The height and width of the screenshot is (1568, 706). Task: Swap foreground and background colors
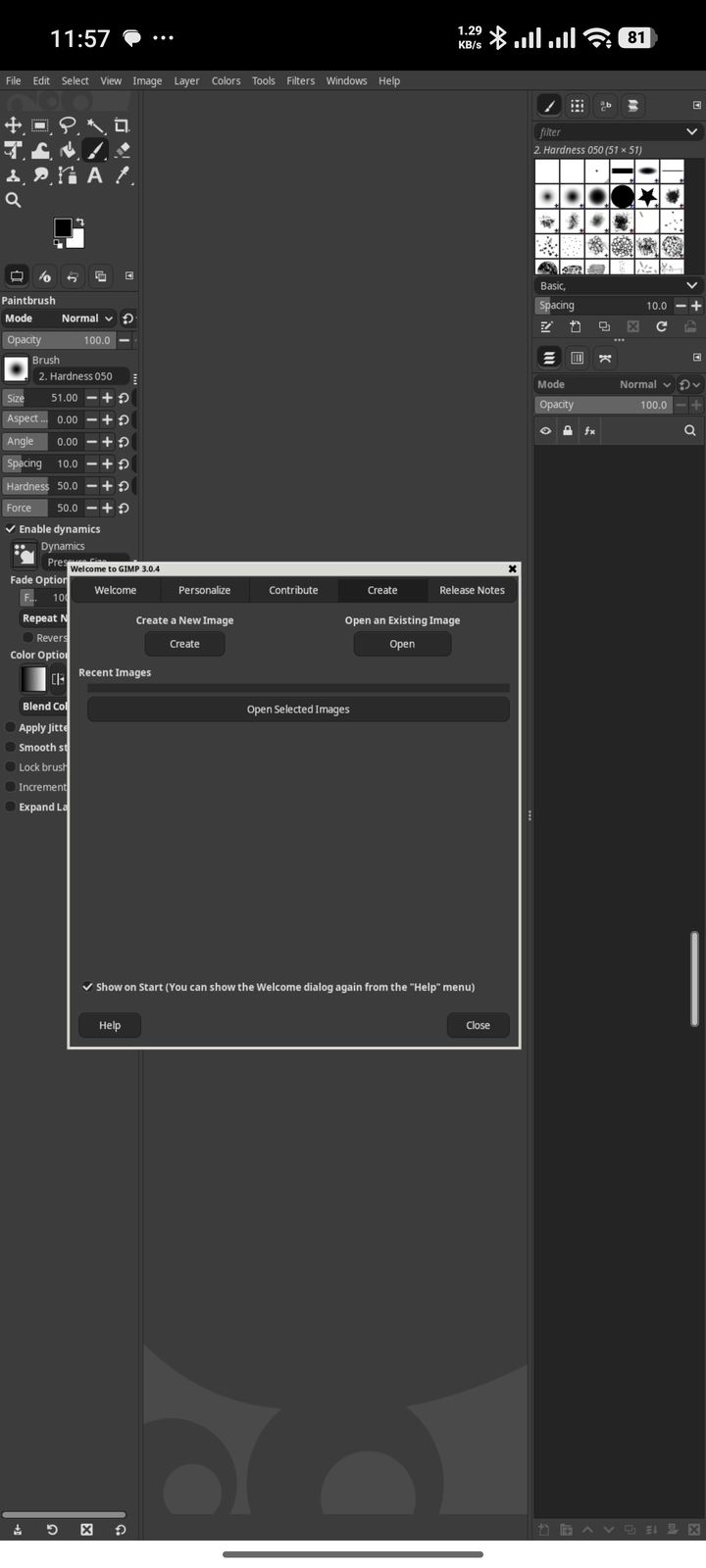(79, 221)
